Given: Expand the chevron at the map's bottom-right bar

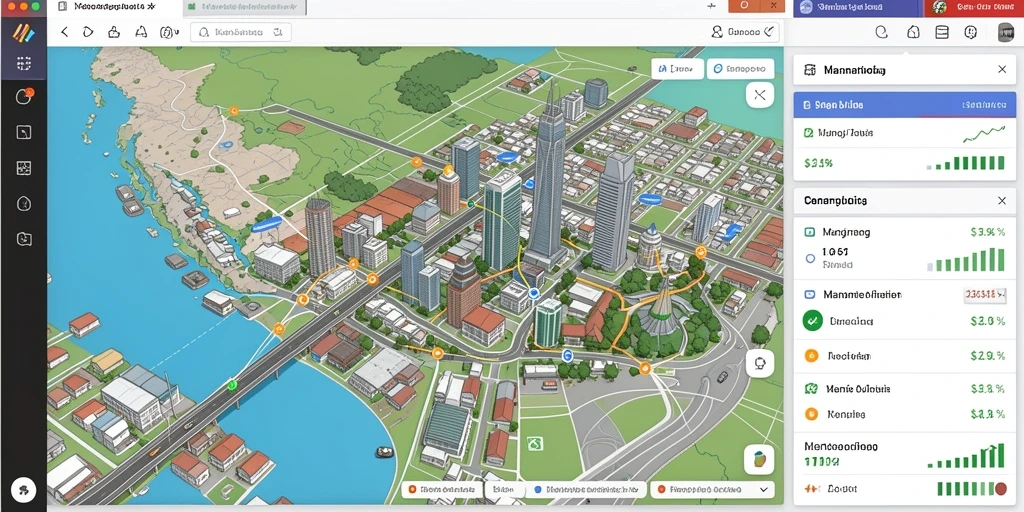Looking at the screenshot, I should click(x=763, y=488).
